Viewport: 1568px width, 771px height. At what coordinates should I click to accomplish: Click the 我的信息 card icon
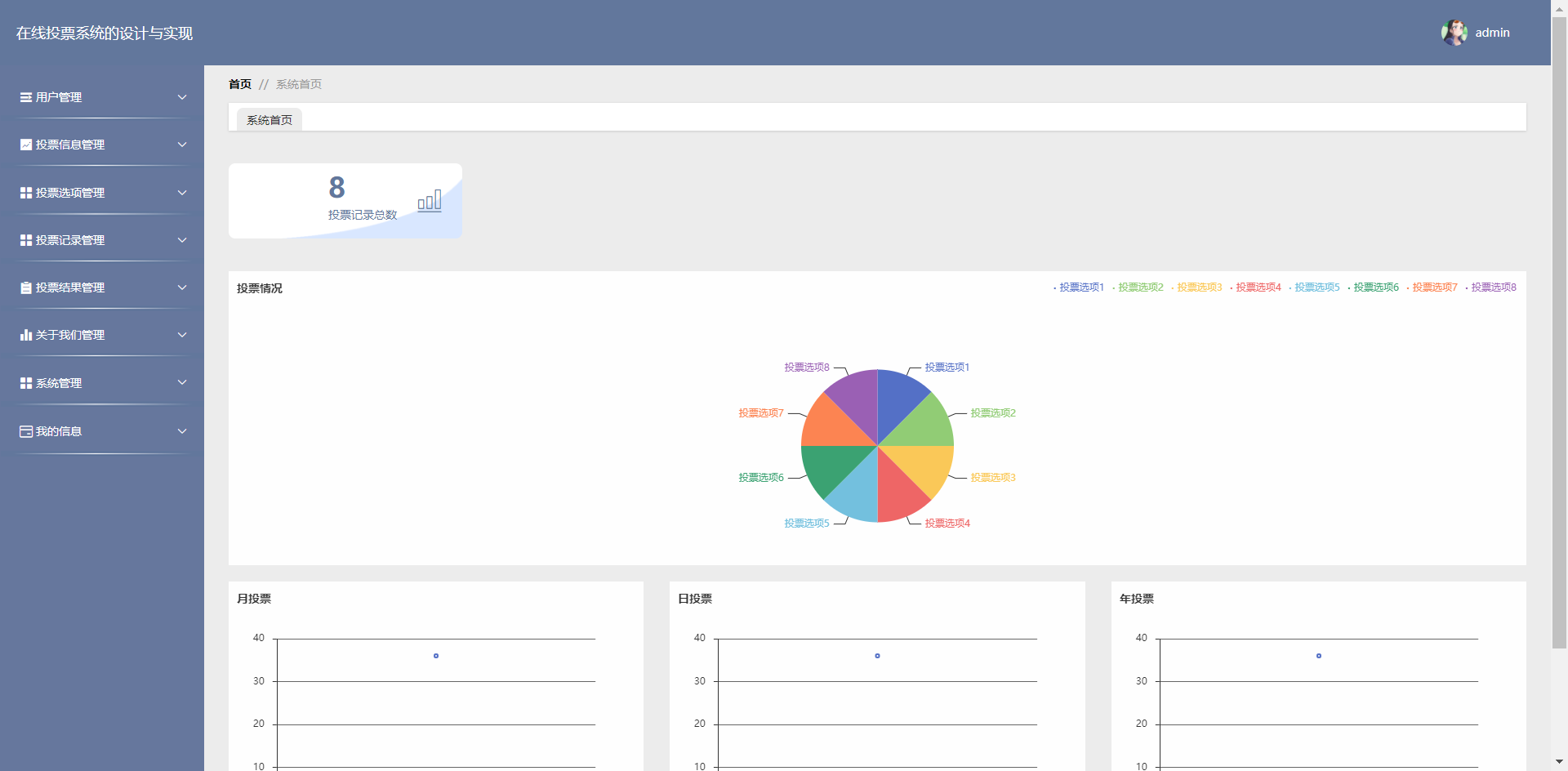pos(26,431)
